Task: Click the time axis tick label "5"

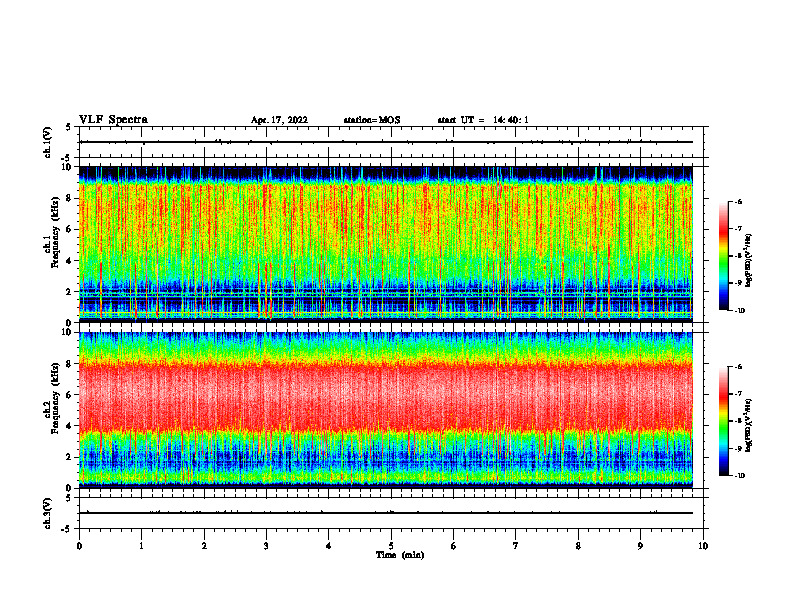Action: 391,546
